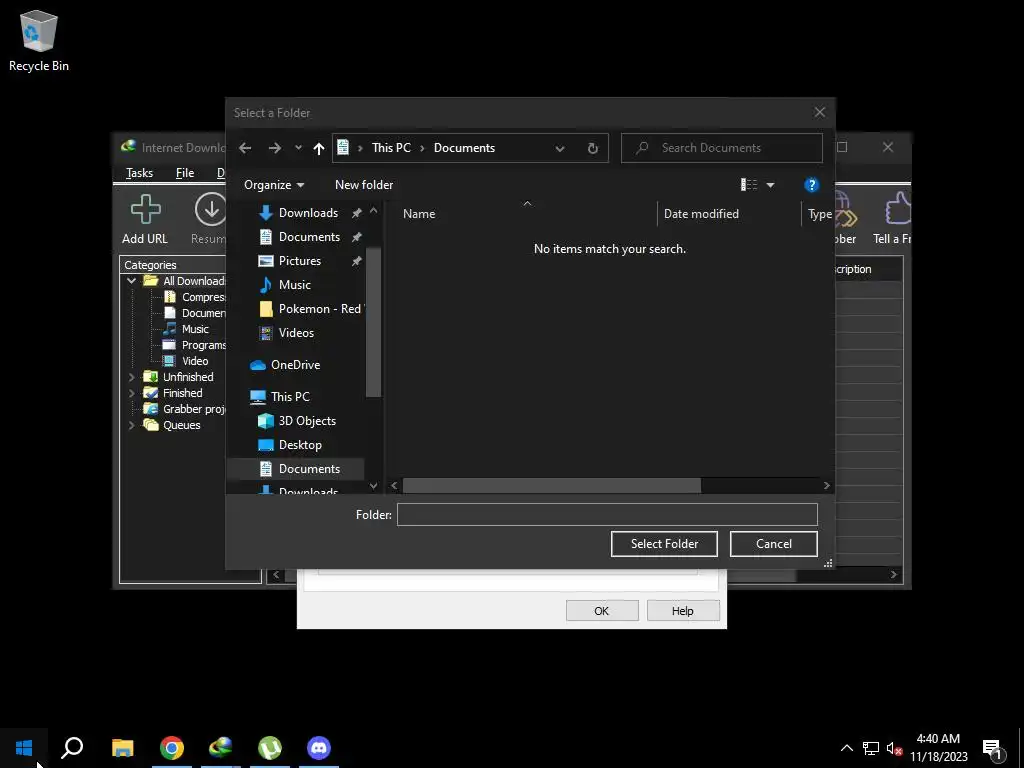The height and width of the screenshot is (768, 1024).
Task: Open uTorrent from taskbar
Action: [x=270, y=748]
